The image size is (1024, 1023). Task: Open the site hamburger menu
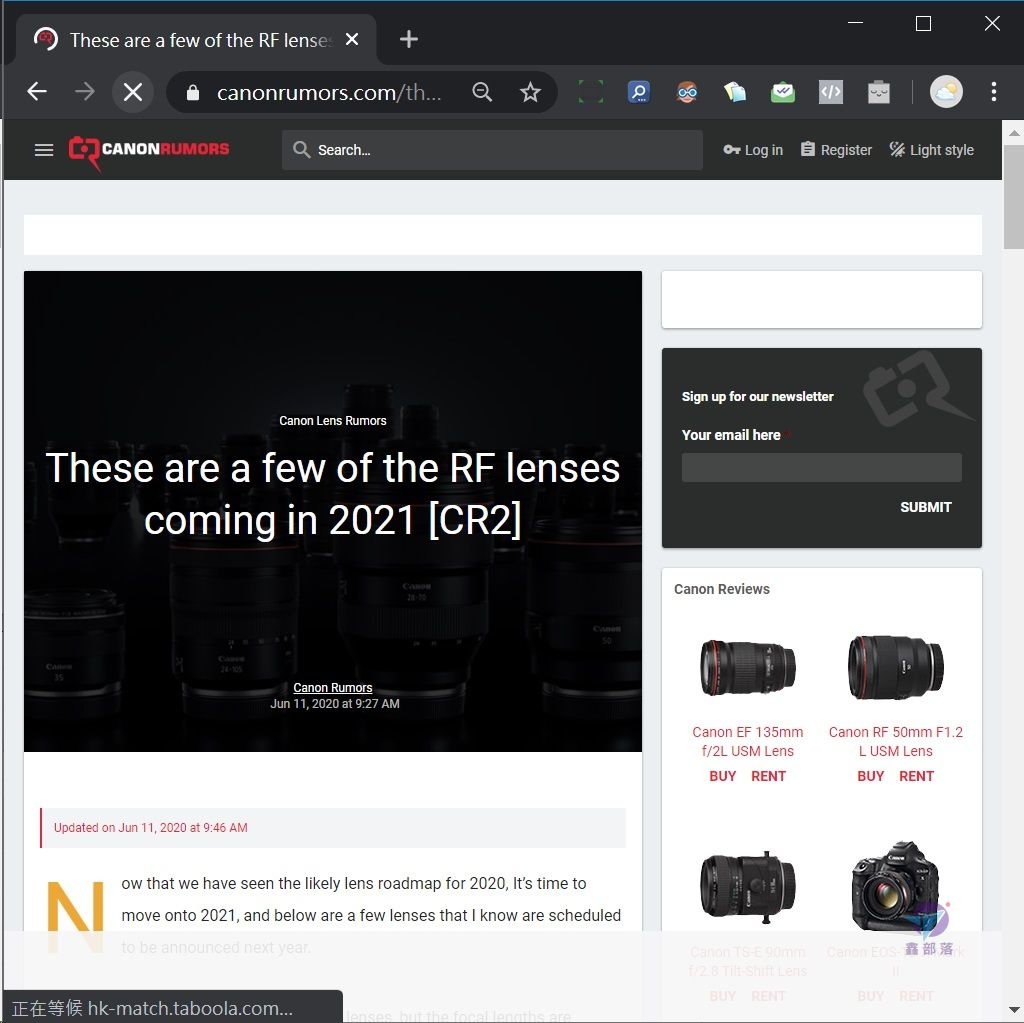point(44,150)
